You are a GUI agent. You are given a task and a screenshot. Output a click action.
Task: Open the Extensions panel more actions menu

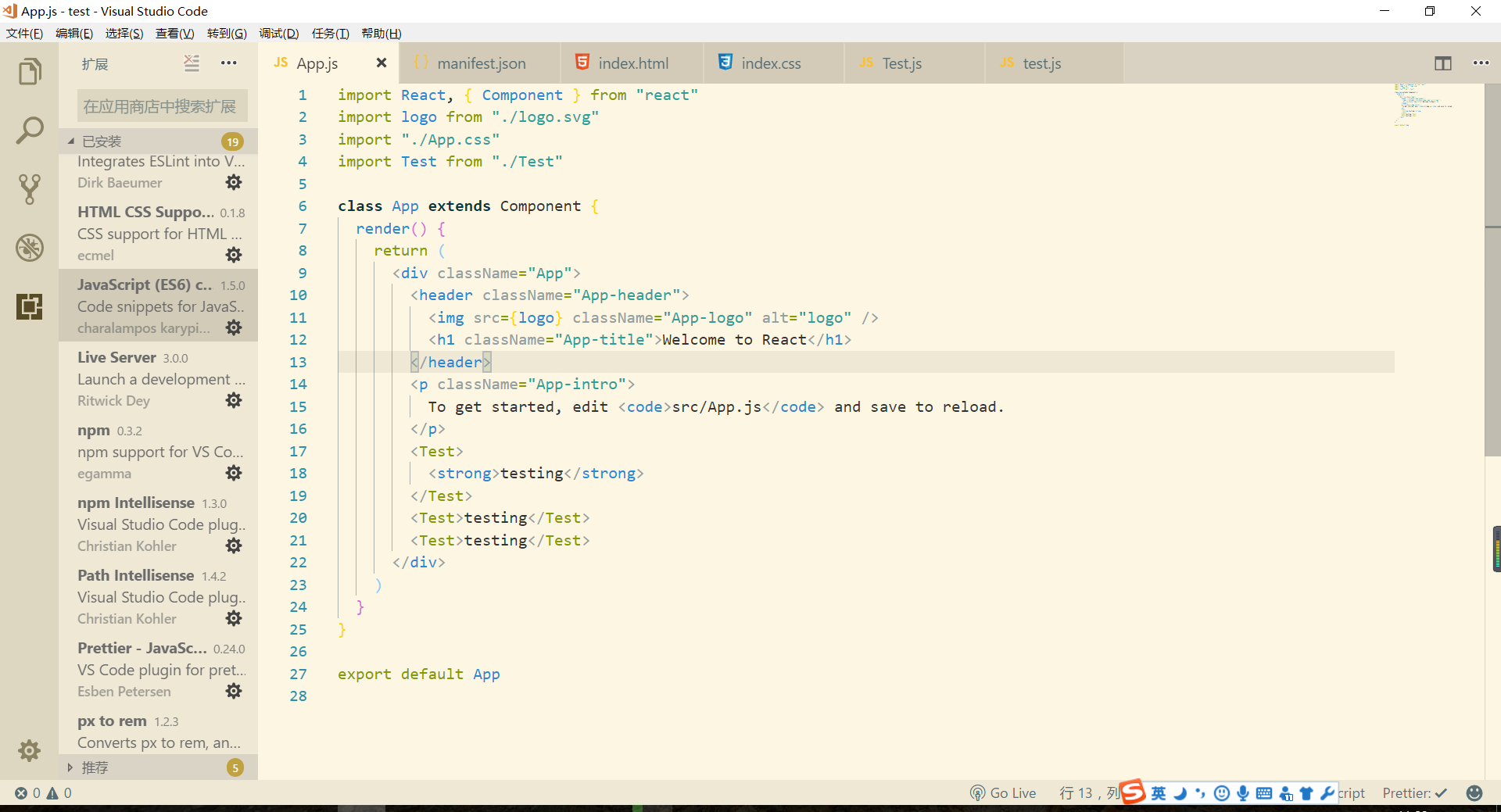pos(228,63)
